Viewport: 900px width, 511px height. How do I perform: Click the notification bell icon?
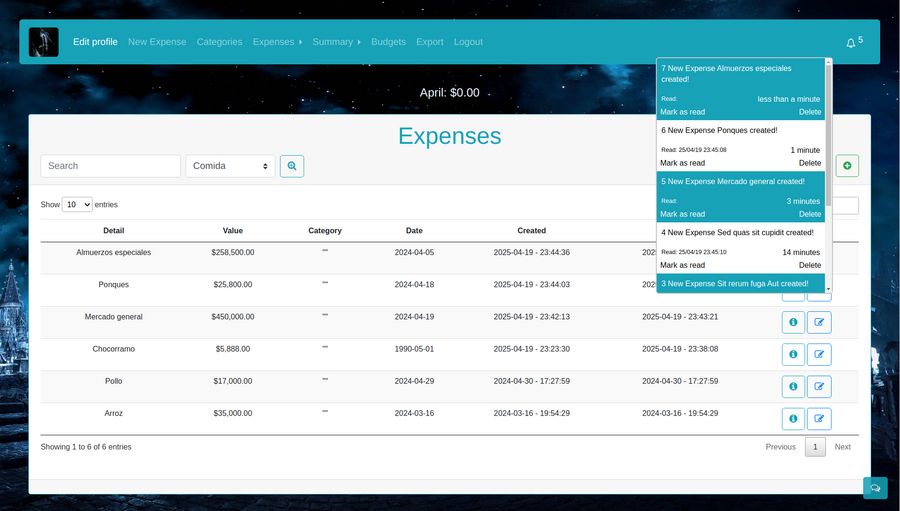[x=851, y=43]
